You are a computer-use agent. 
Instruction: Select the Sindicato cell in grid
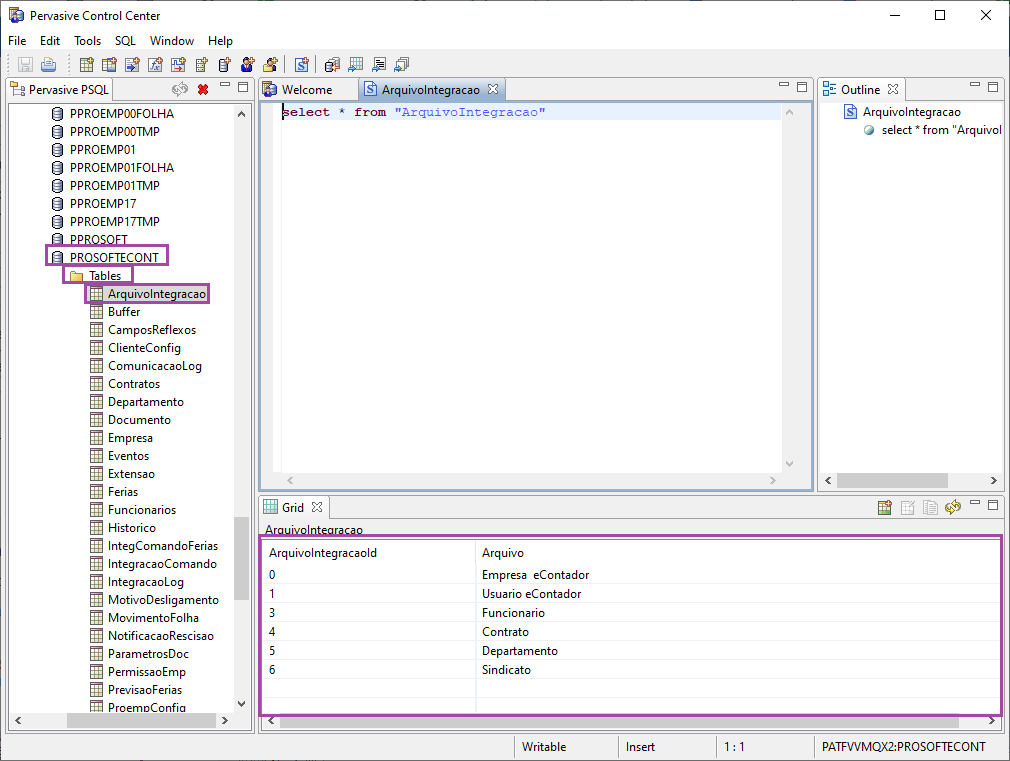(x=506, y=670)
